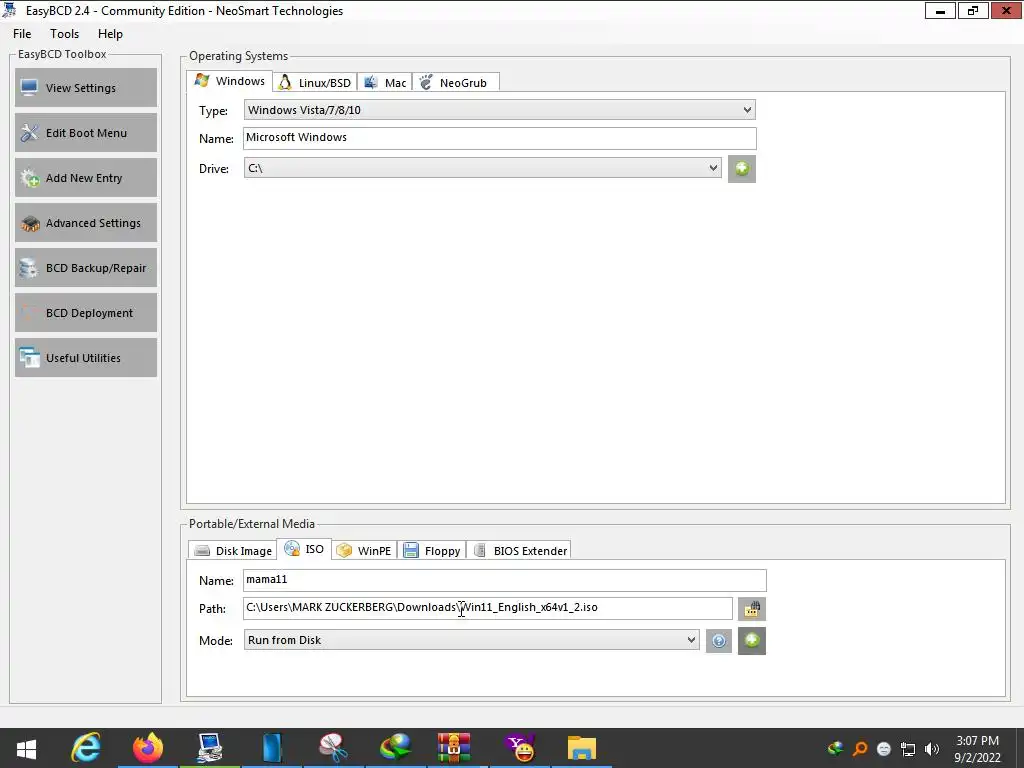Open Internet Download Manager taskbar icon
This screenshot has height=768, width=1024.
[395, 748]
